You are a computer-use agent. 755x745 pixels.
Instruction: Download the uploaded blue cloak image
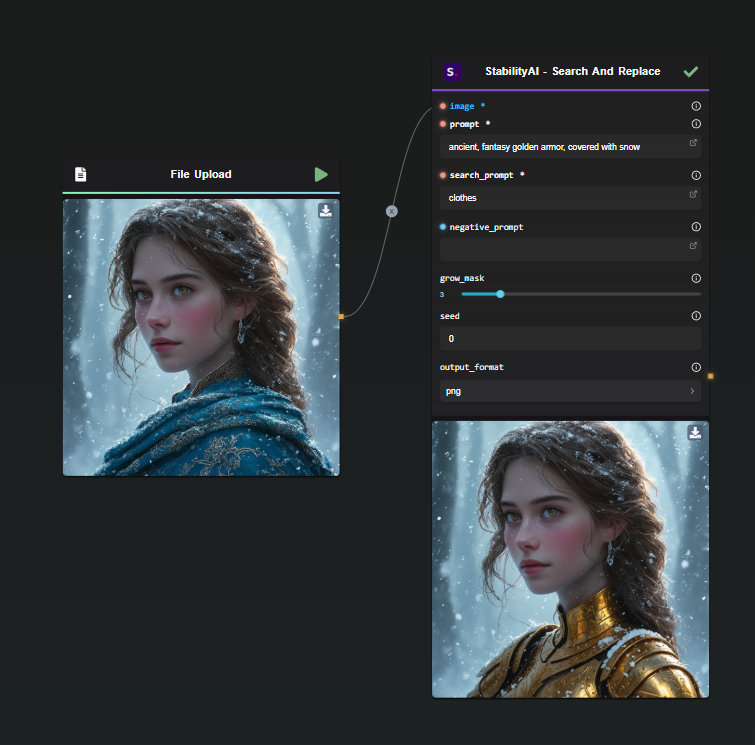326,211
